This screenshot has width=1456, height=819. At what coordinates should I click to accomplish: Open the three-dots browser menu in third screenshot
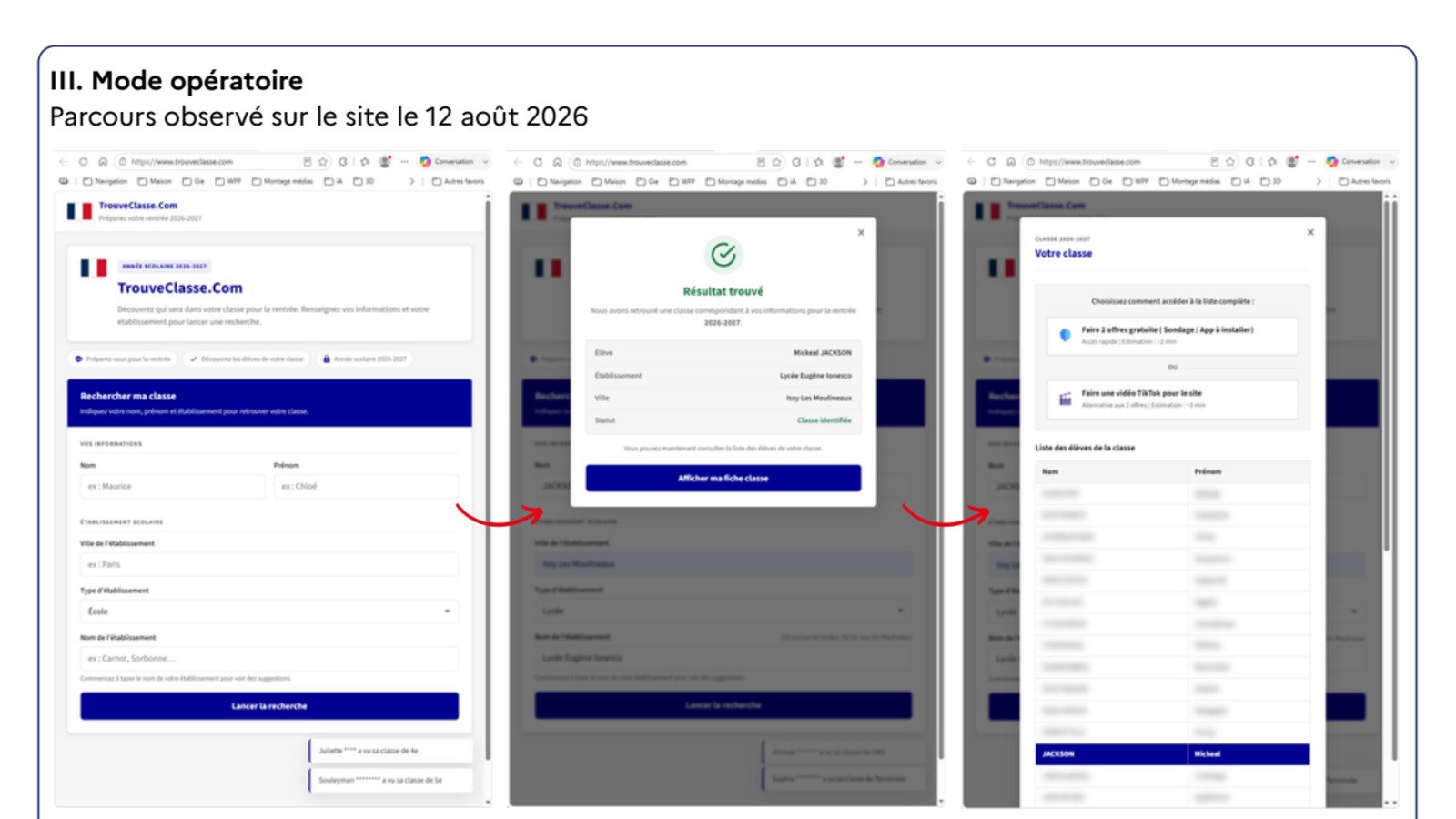pos(1311,162)
